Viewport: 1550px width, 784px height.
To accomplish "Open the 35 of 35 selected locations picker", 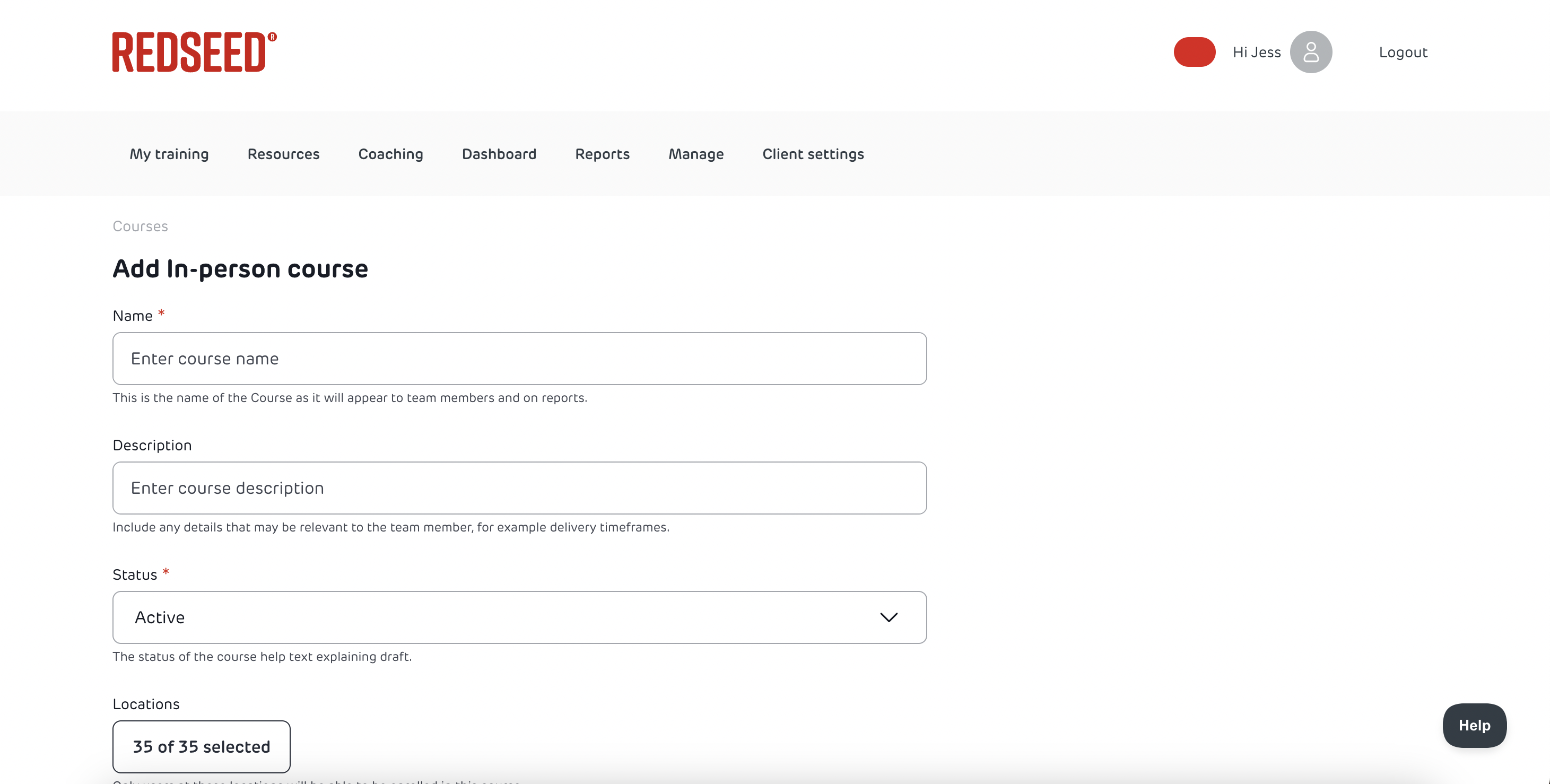I will (201, 747).
